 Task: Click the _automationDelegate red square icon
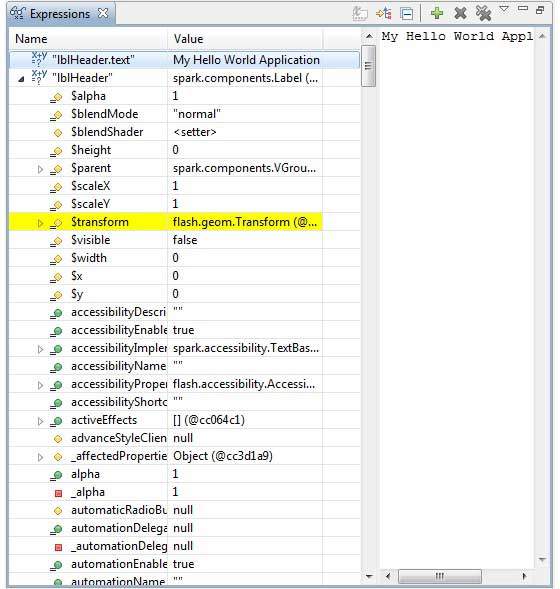point(58,547)
